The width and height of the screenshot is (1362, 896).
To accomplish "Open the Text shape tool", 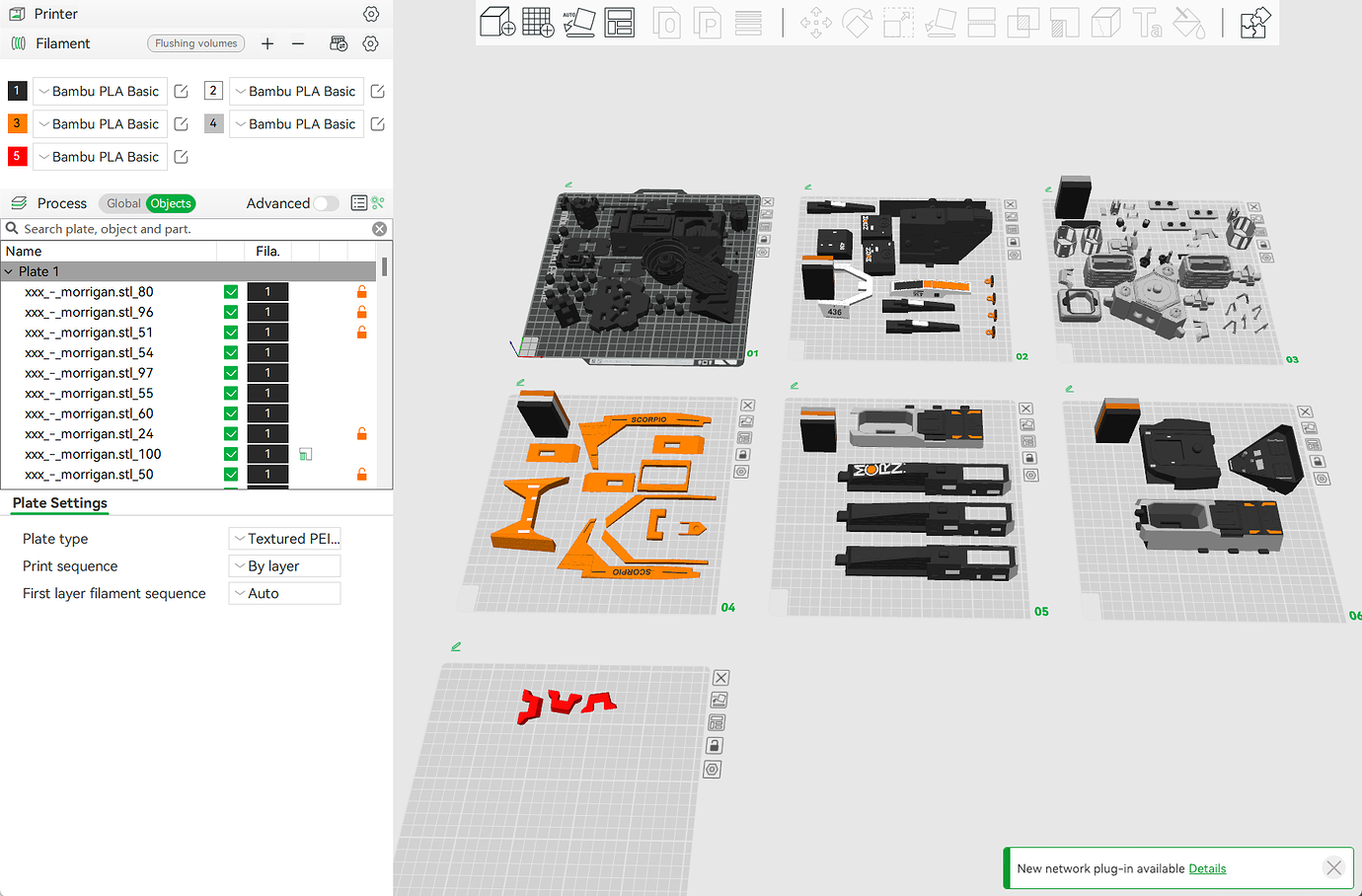I will click(1147, 23).
